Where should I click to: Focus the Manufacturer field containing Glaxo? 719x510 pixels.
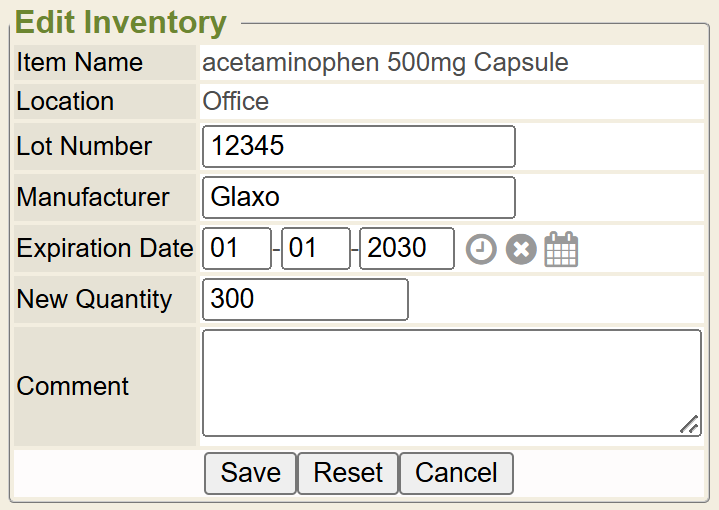click(x=358, y=197)
